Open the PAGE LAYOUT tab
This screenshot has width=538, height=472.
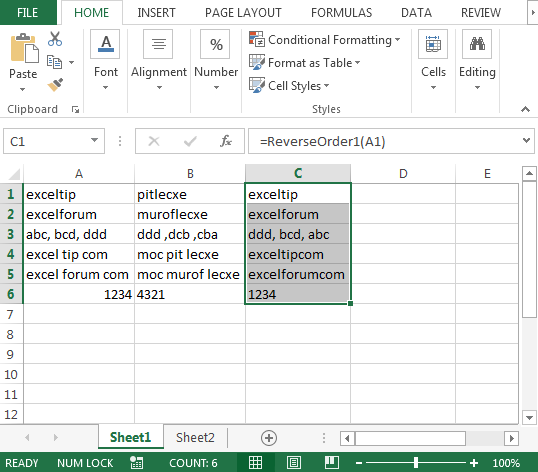pyautogui.click(x=243, y=13)
